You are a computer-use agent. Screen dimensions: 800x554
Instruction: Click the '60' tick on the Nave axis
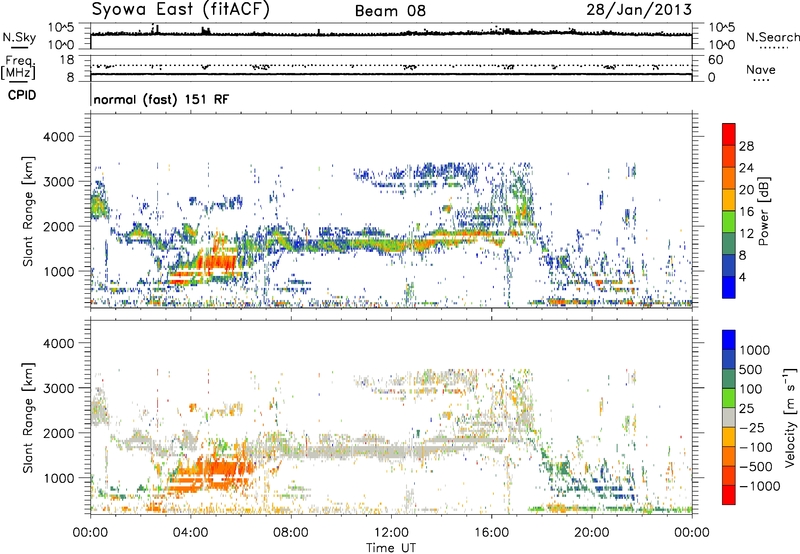coord(715,60)
